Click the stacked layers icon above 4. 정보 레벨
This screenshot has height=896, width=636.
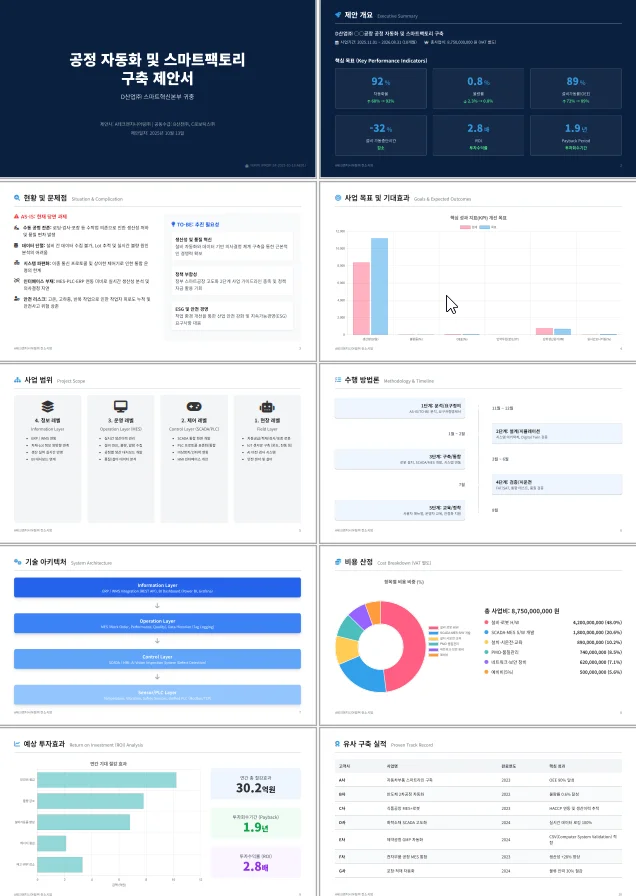(x=47, y=406)
